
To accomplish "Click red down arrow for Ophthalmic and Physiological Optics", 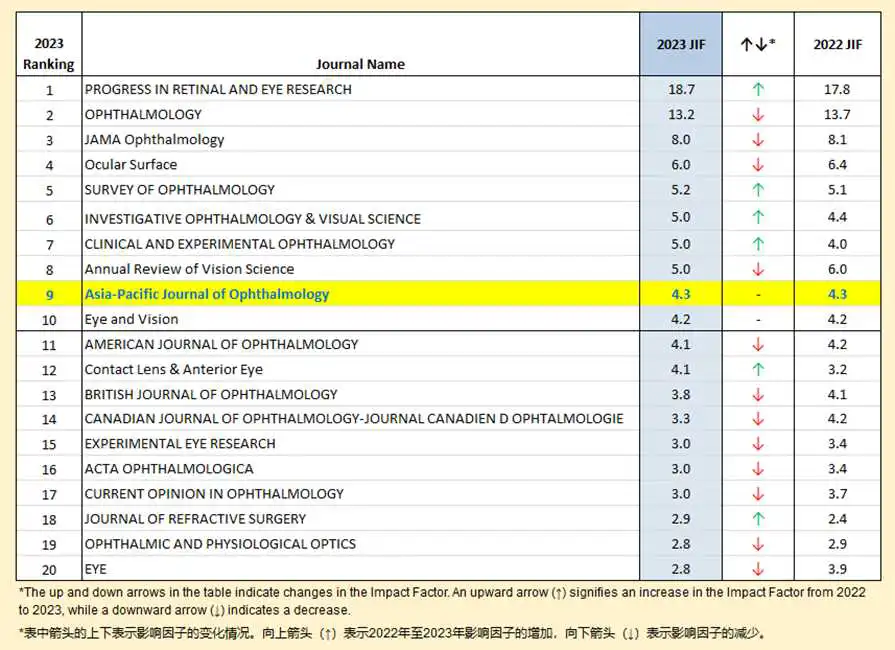I will 758,544.
